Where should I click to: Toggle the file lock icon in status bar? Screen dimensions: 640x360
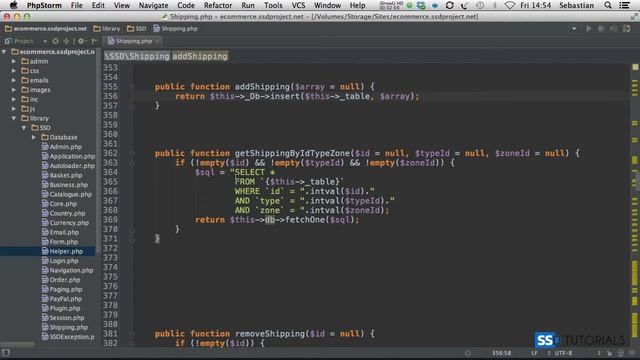pos(609,353)
